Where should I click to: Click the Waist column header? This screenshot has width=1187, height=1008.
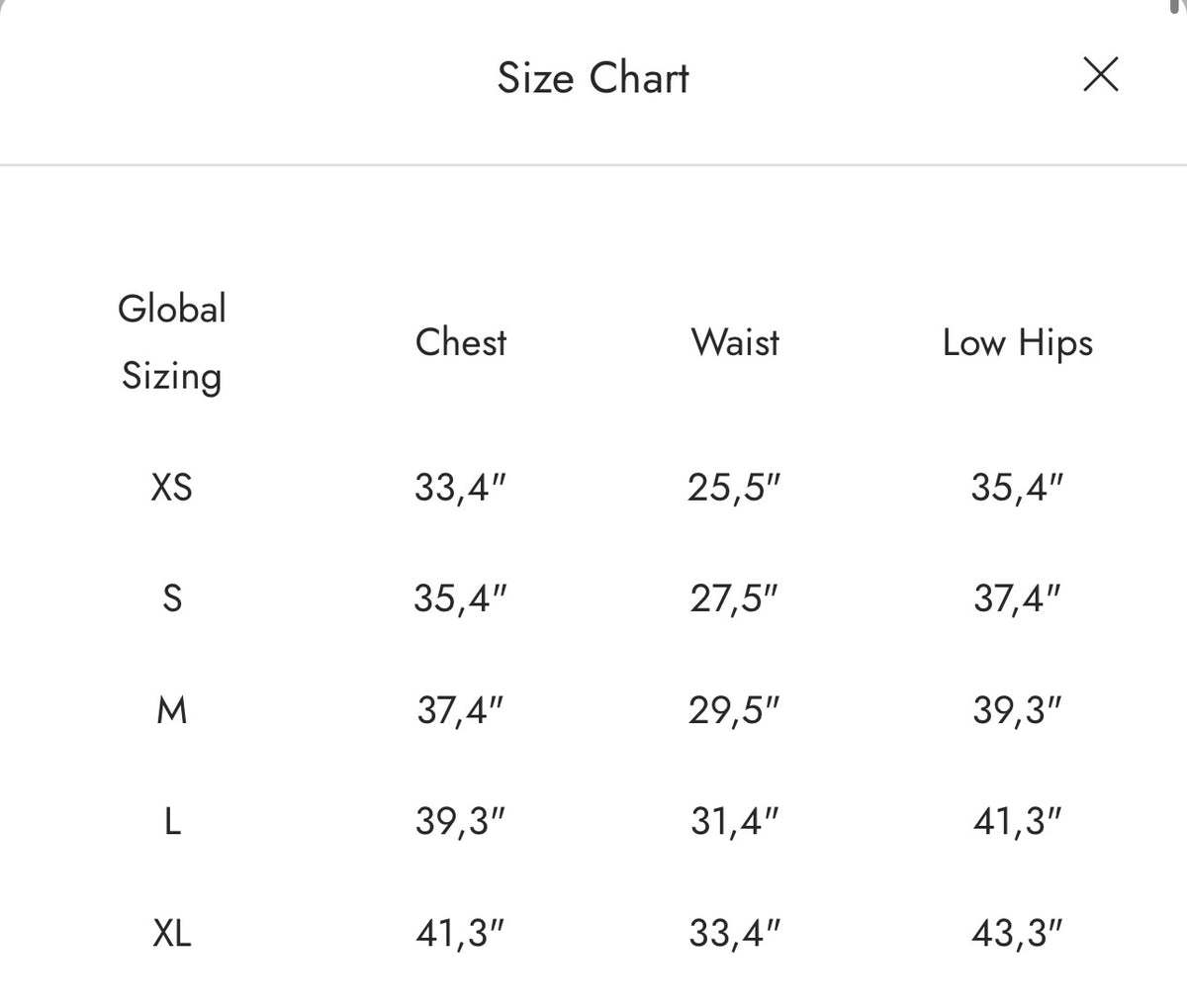[x=735, y=342]
